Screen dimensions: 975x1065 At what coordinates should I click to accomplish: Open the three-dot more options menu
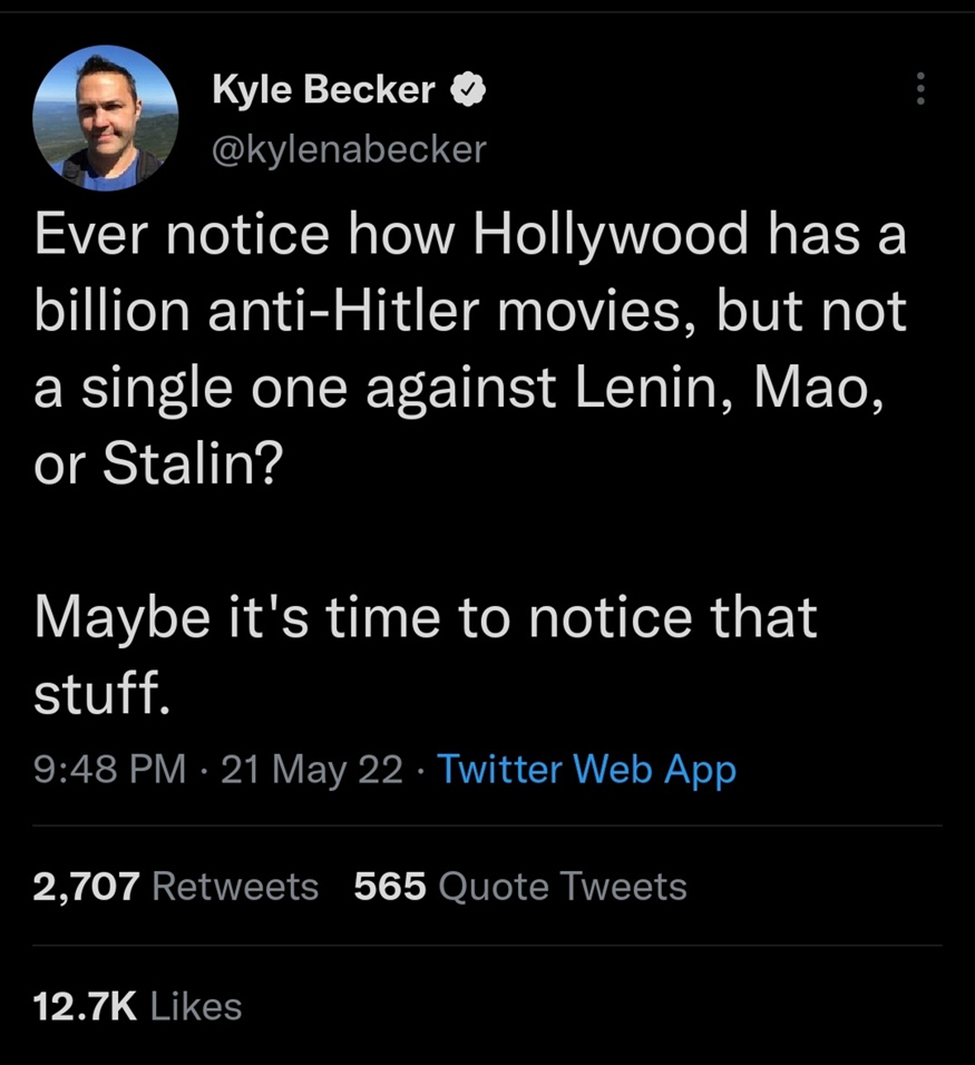point(921,91)
